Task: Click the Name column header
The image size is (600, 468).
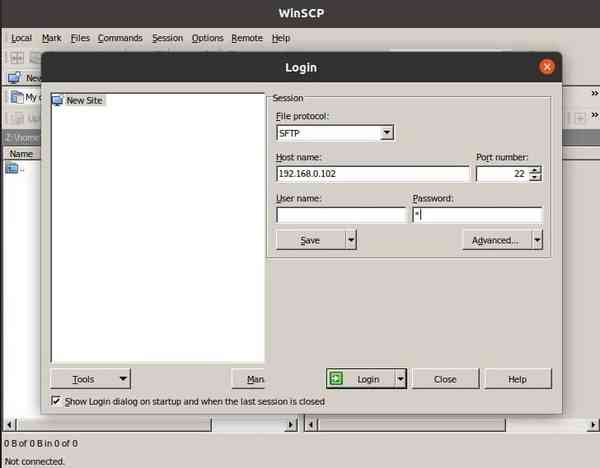Action: pyautogui.click(x=21, y=154)
